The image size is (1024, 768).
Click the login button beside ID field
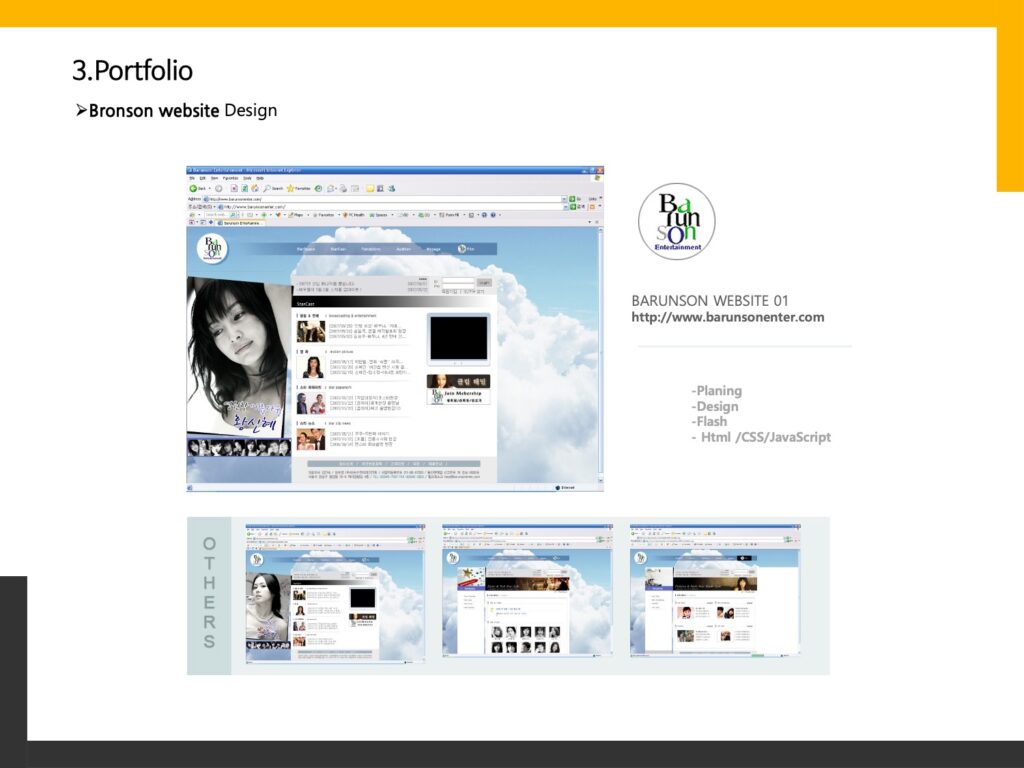click(x=484, y=283)
